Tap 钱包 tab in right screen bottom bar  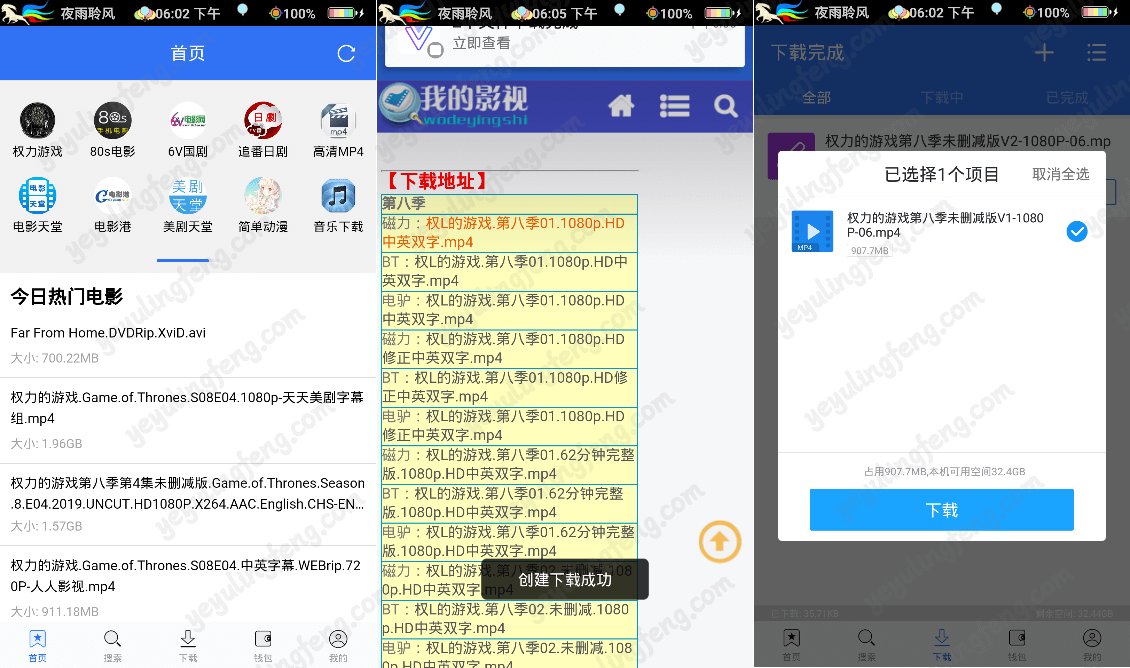click(1017, 646)
